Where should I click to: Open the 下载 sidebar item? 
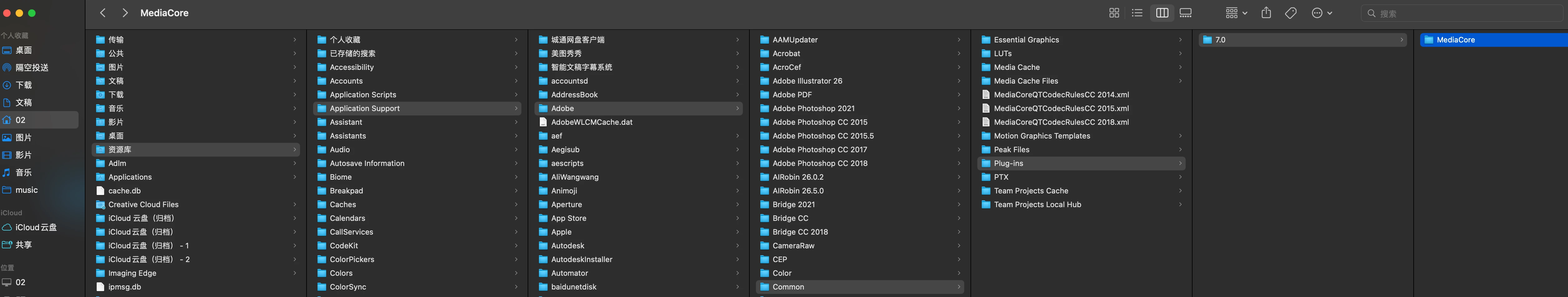click(24, 85)
